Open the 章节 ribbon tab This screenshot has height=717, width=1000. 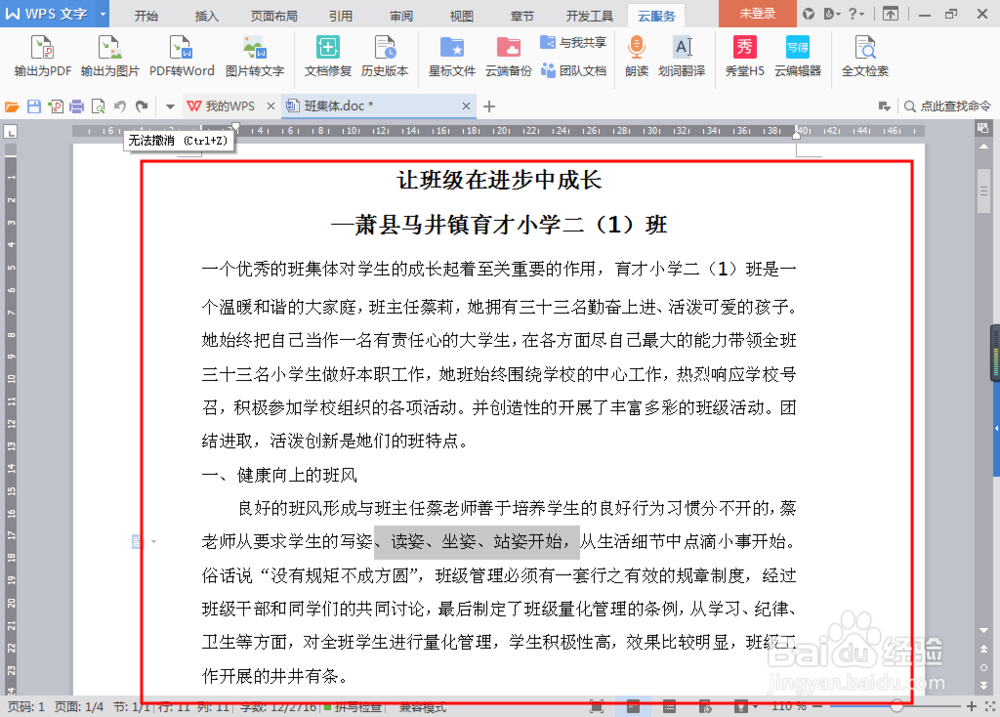[x=522, y=15]
